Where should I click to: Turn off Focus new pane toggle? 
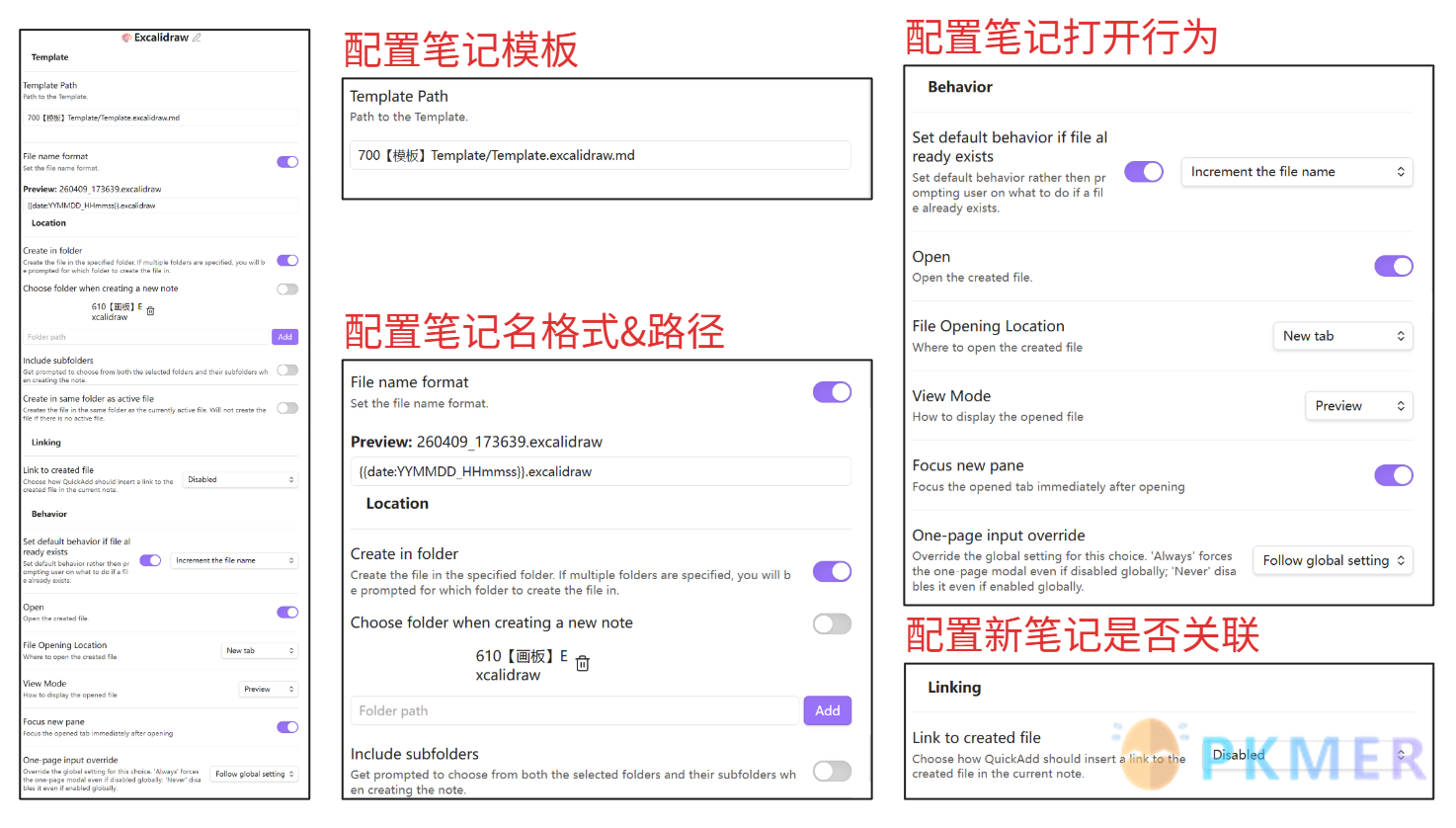(1394, 475)
